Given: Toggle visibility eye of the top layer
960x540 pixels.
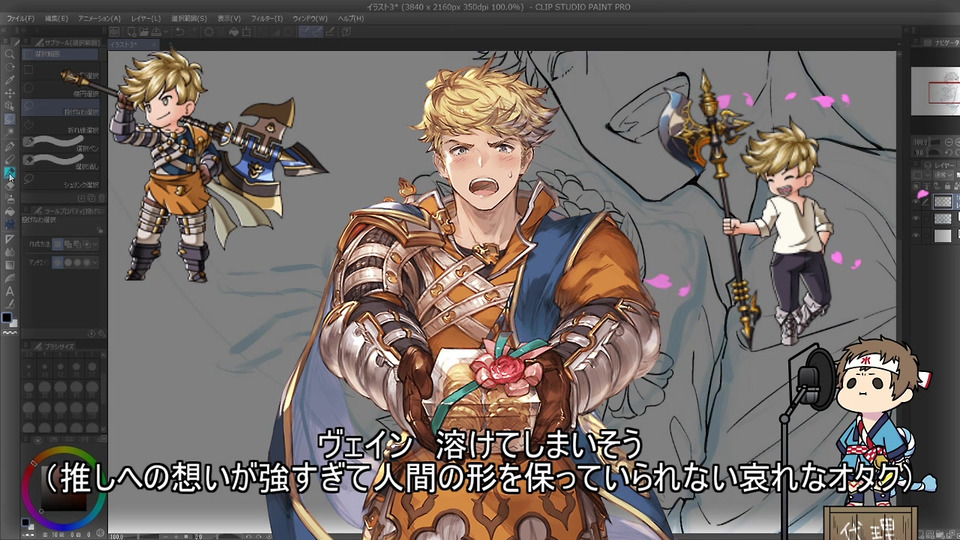Looking at the screenshot, I should (x=917, y=201).
